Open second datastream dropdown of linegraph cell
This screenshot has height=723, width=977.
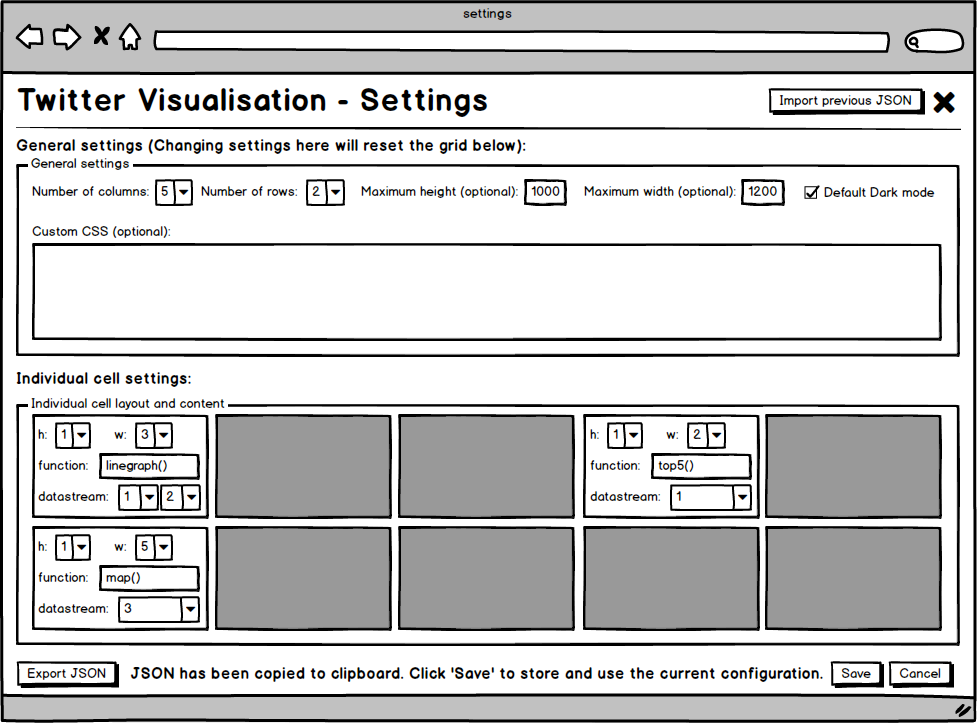pyautogui.click(x=180, y=497)
